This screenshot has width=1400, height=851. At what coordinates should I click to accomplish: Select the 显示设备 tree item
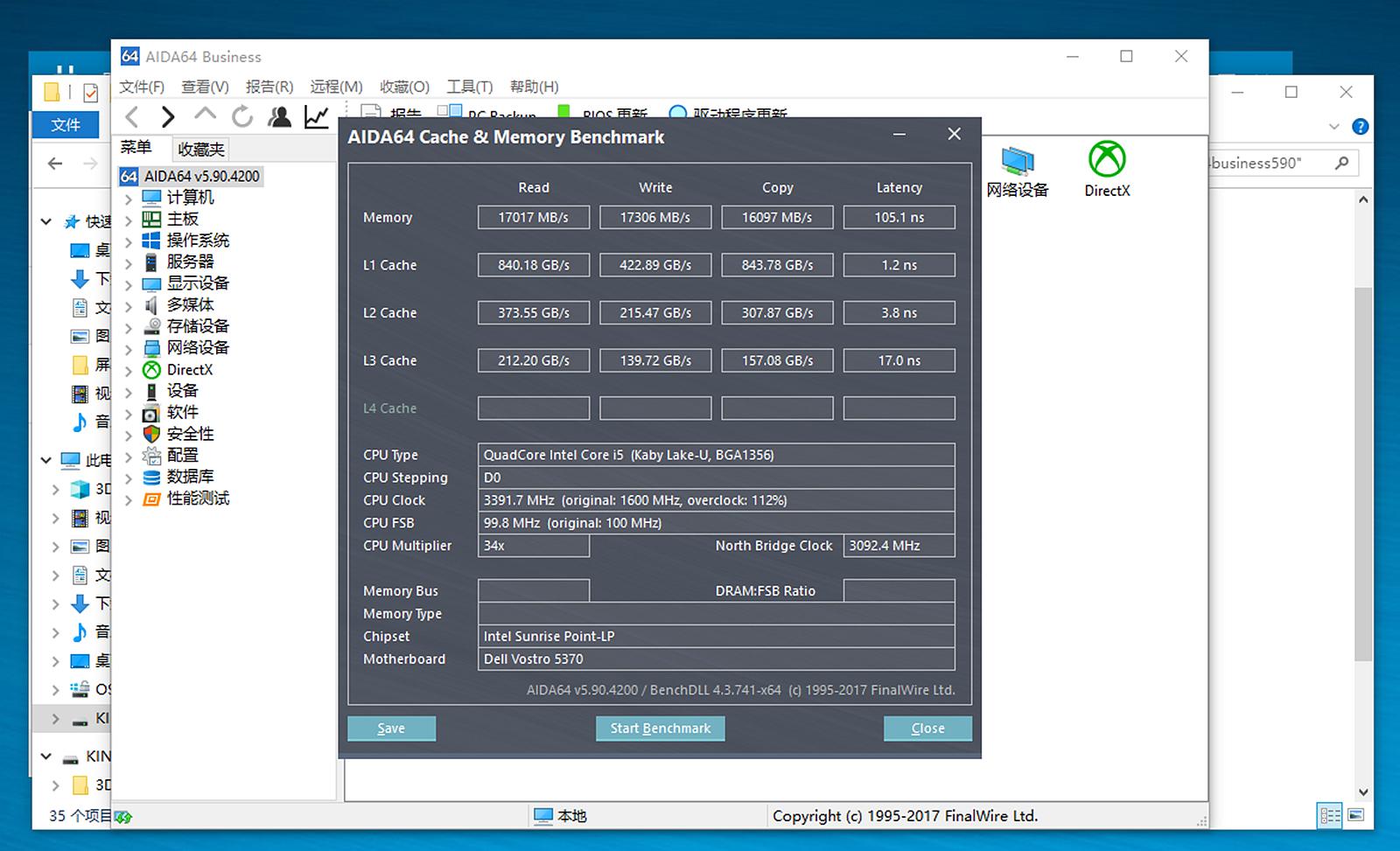[x=198, y=283]
